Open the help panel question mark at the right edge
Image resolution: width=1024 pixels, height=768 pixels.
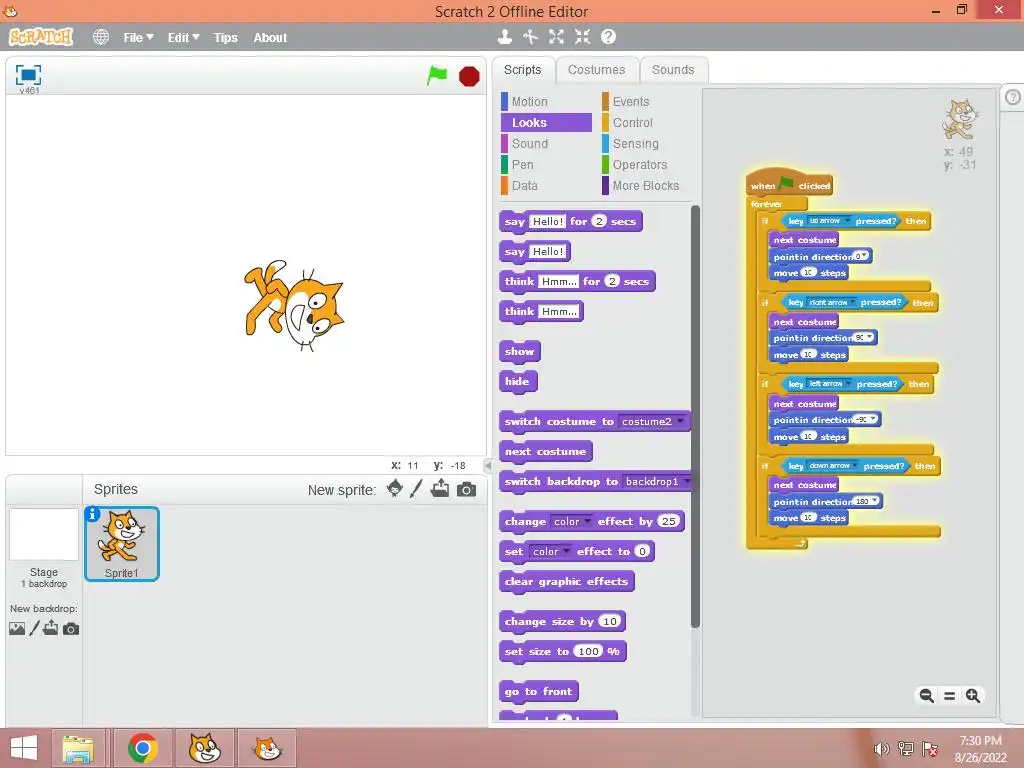pos(1012,97)
